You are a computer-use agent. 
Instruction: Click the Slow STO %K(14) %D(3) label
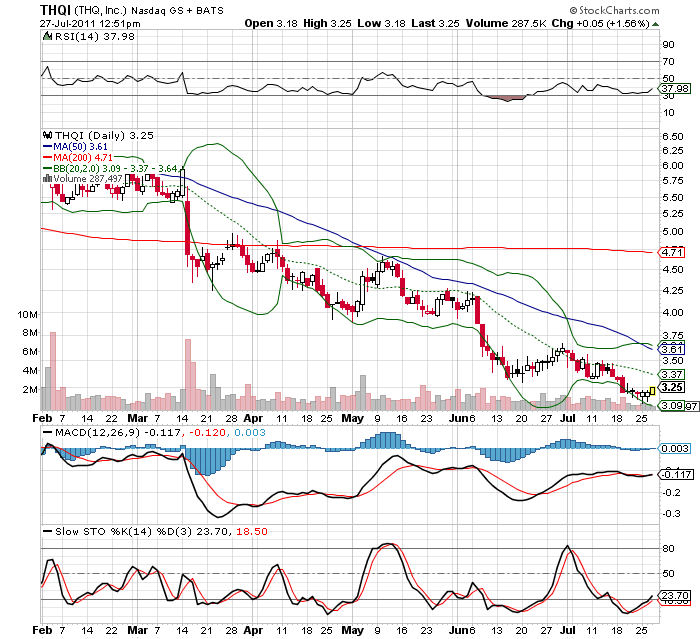(x=124, y=531)
